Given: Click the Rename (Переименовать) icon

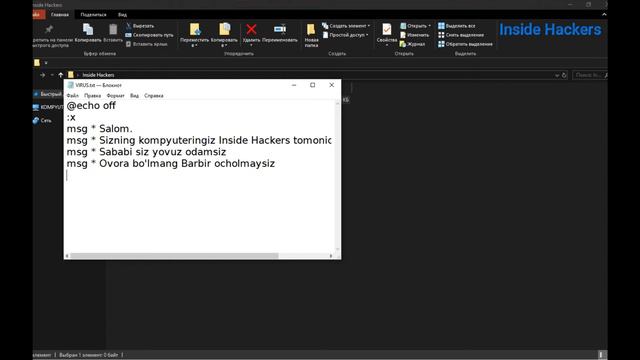Looking at the screenshot, I should pos(280,29).
